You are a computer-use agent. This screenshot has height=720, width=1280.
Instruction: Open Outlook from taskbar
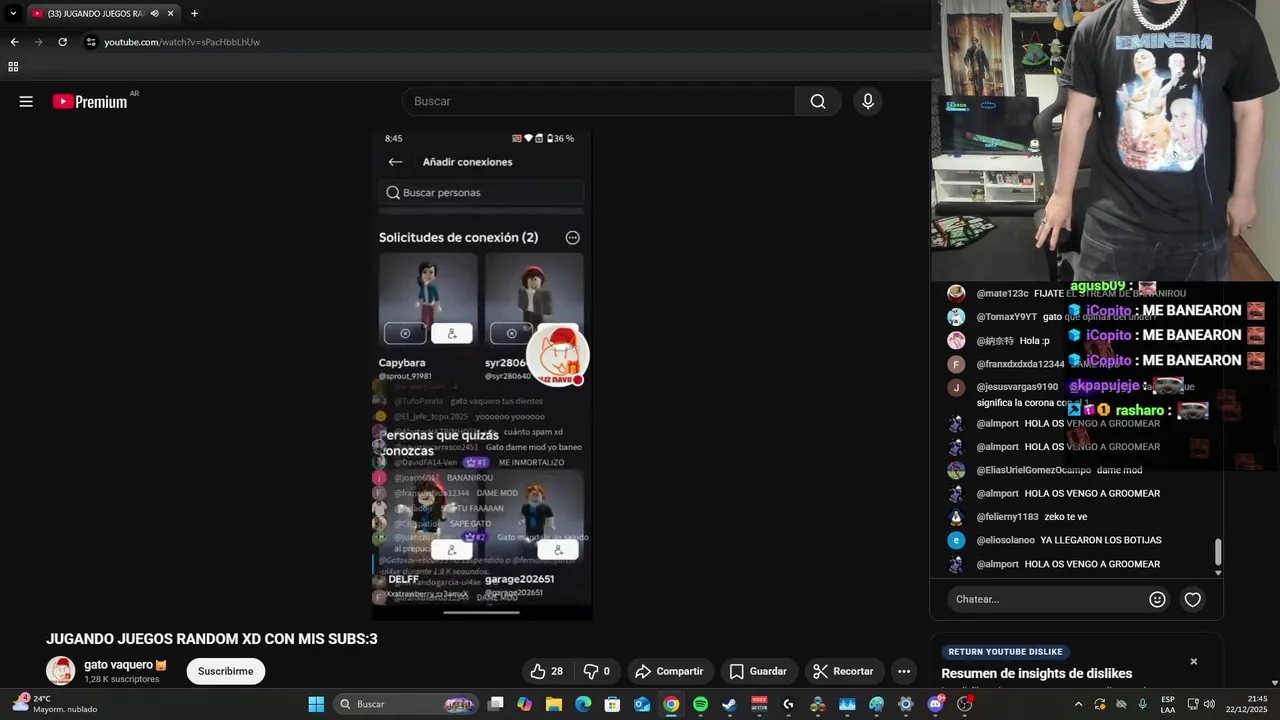tap(642, 704)
